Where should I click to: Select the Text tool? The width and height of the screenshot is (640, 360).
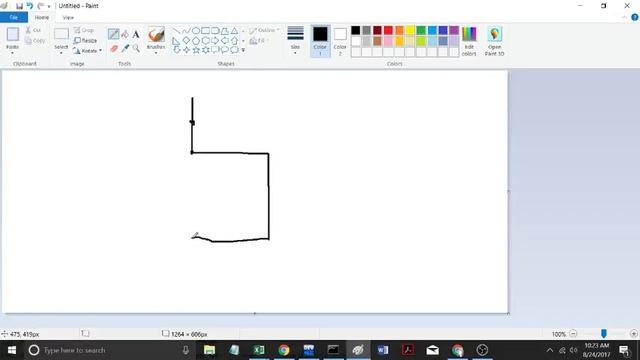coord(136,34)
